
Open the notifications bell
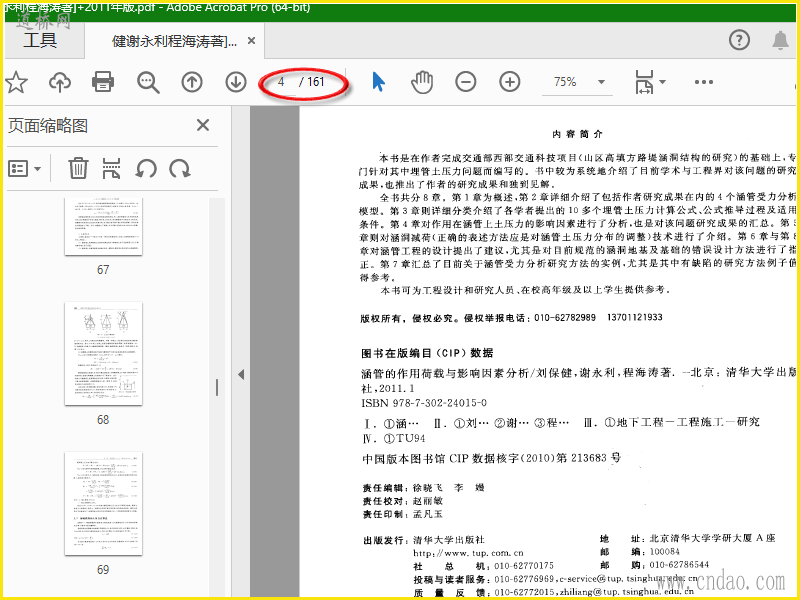tap(780, 40)
